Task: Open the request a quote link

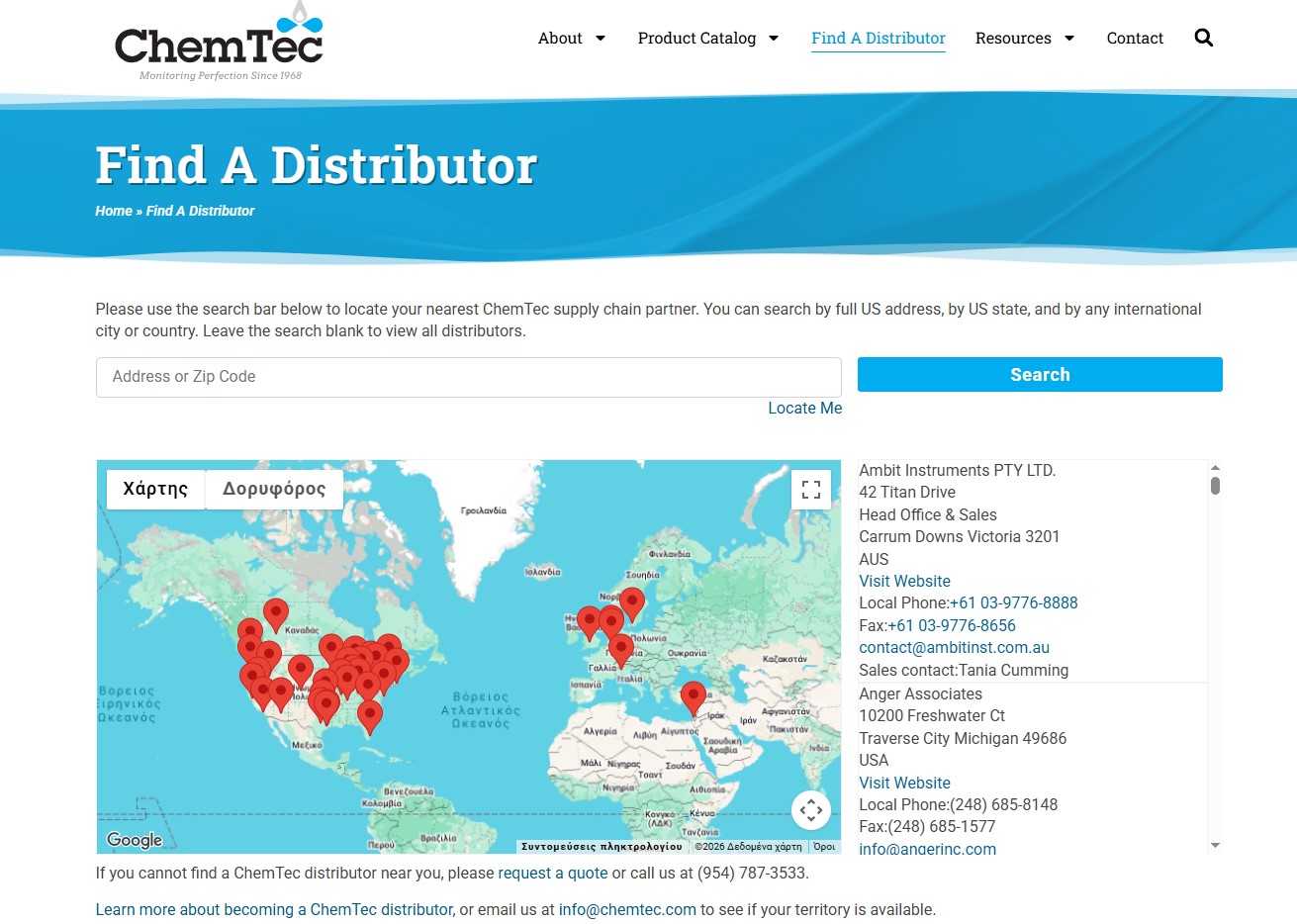Action: pos(553,874)
